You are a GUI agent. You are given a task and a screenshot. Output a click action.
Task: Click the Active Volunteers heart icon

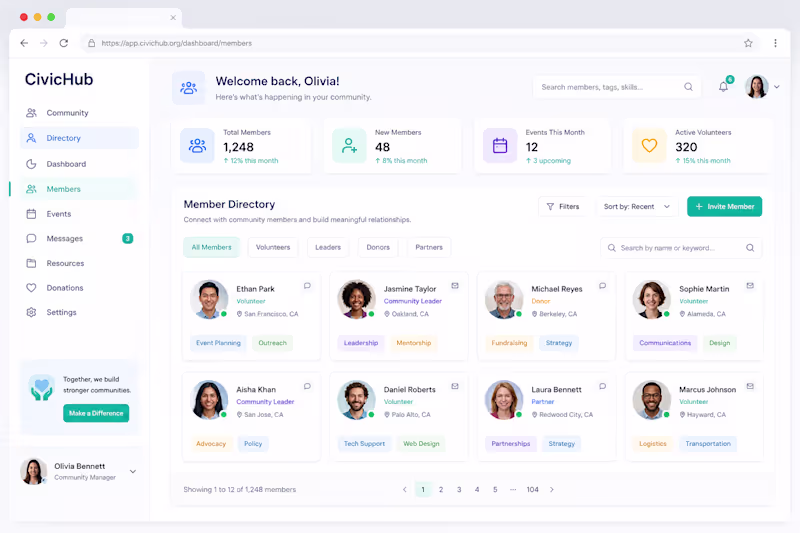click(649, 146)
